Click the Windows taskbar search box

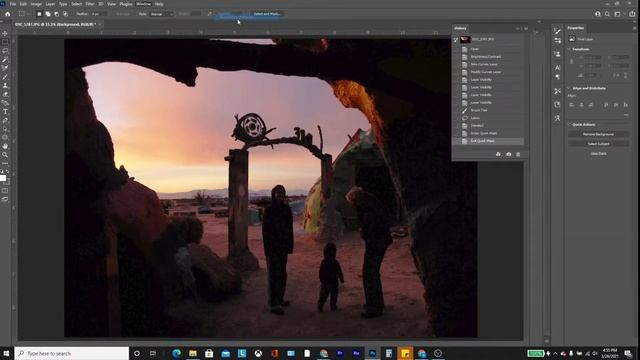coord(72,353)
